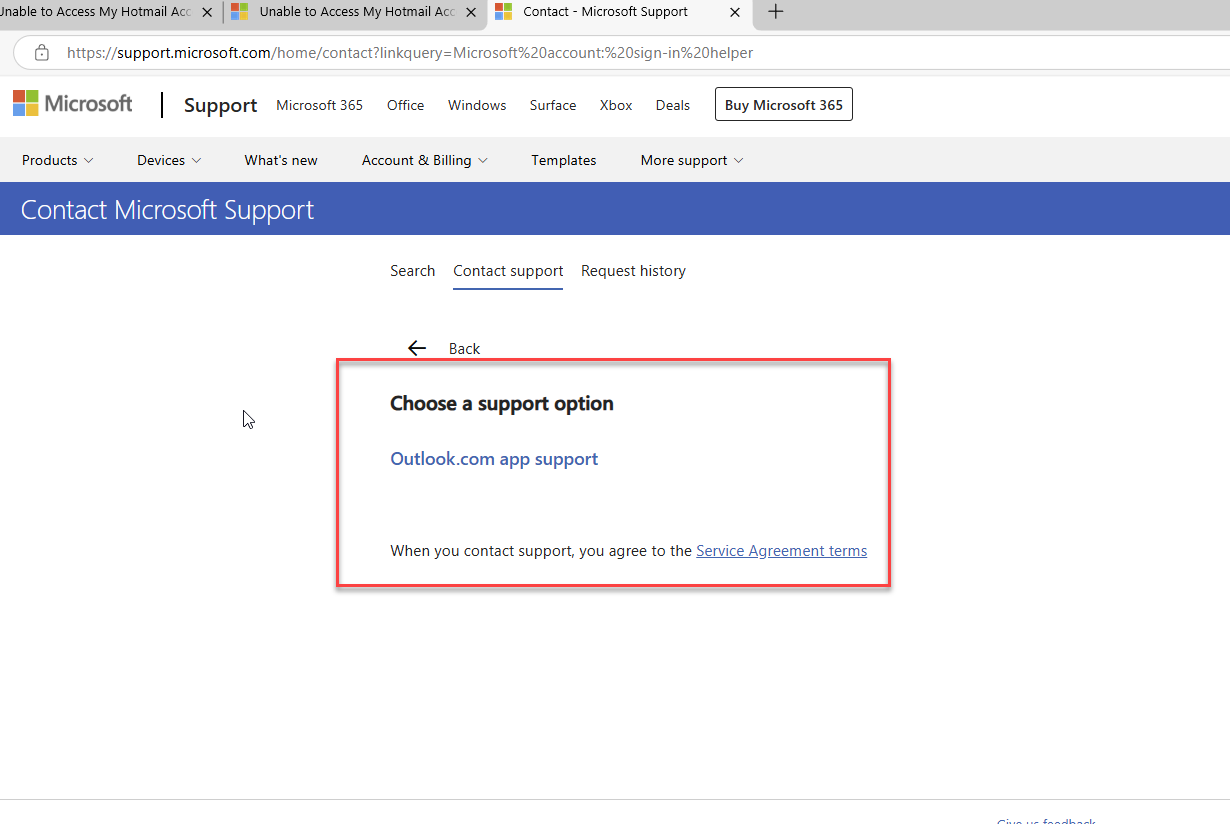Open Microsoft 365 in the top navigation
Screen dimensions: 1230x824
pos(319,105)
